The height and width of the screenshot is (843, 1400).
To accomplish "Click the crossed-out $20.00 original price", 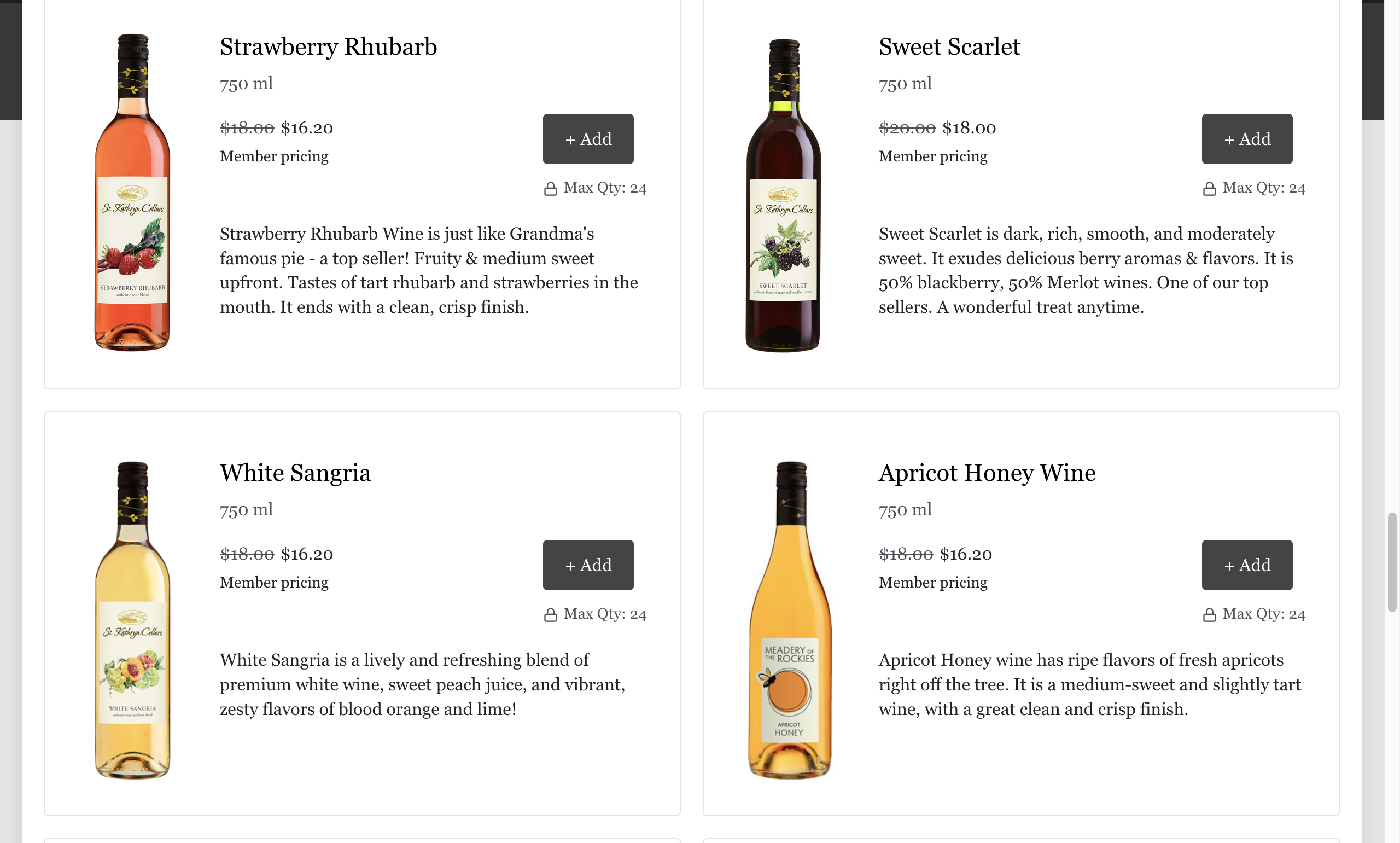I will (x=907, y=129).
